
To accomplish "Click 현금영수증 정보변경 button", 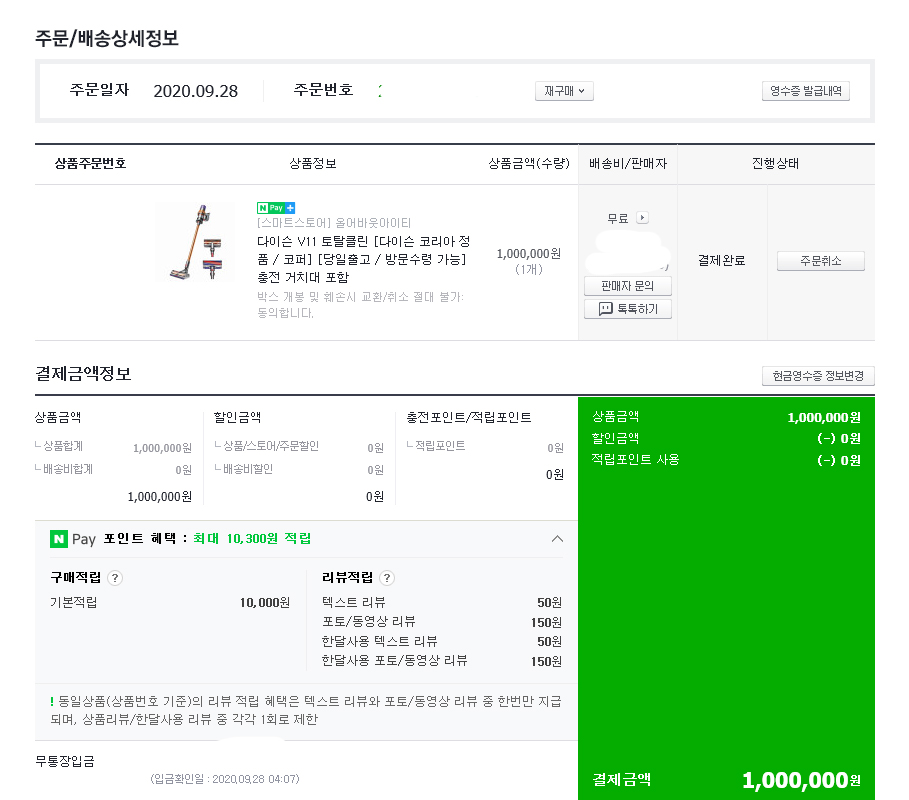I will point(818,376).
